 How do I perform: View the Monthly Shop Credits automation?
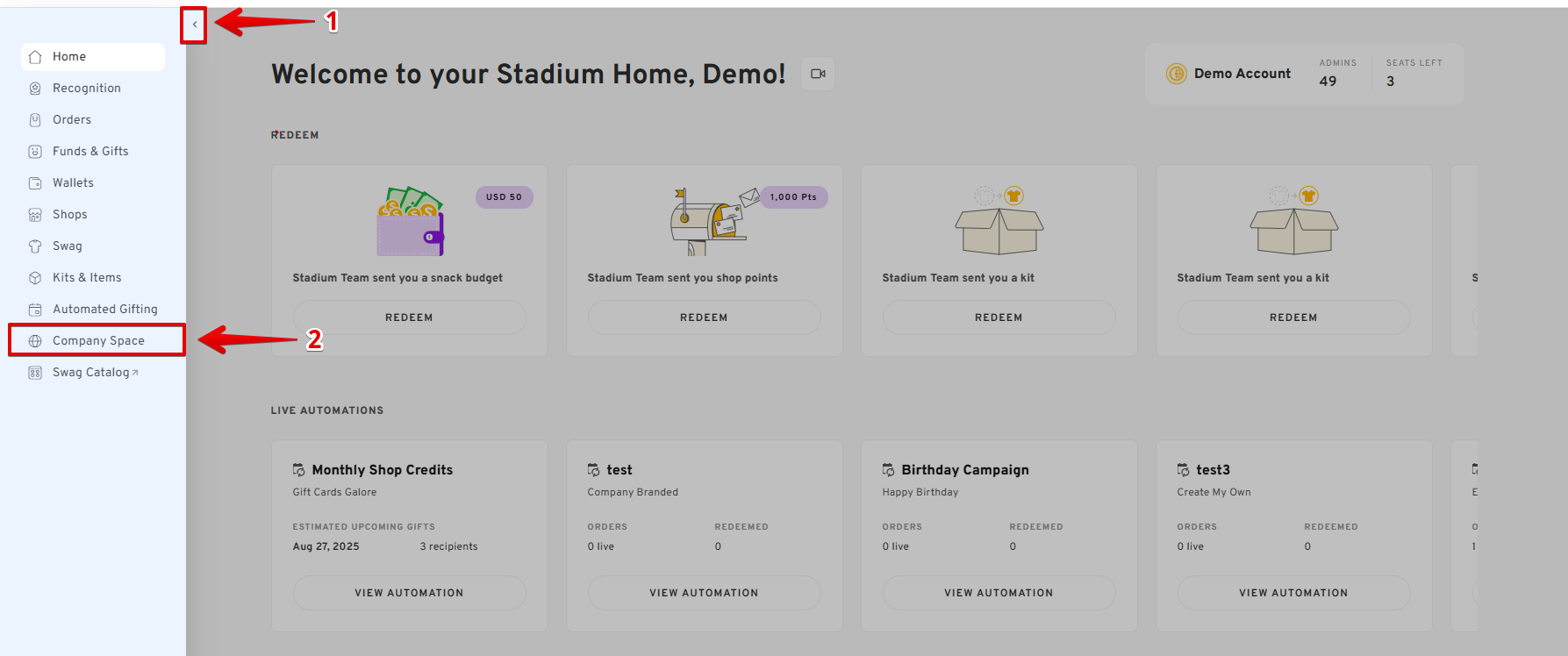tap(409, 593)
